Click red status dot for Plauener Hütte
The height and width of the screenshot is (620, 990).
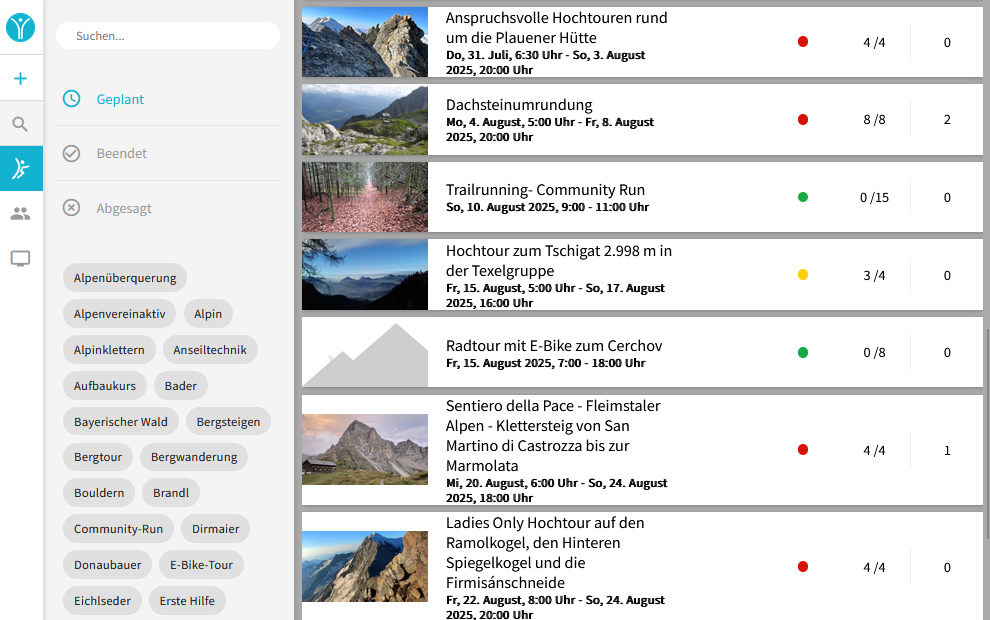coord(803,42)
